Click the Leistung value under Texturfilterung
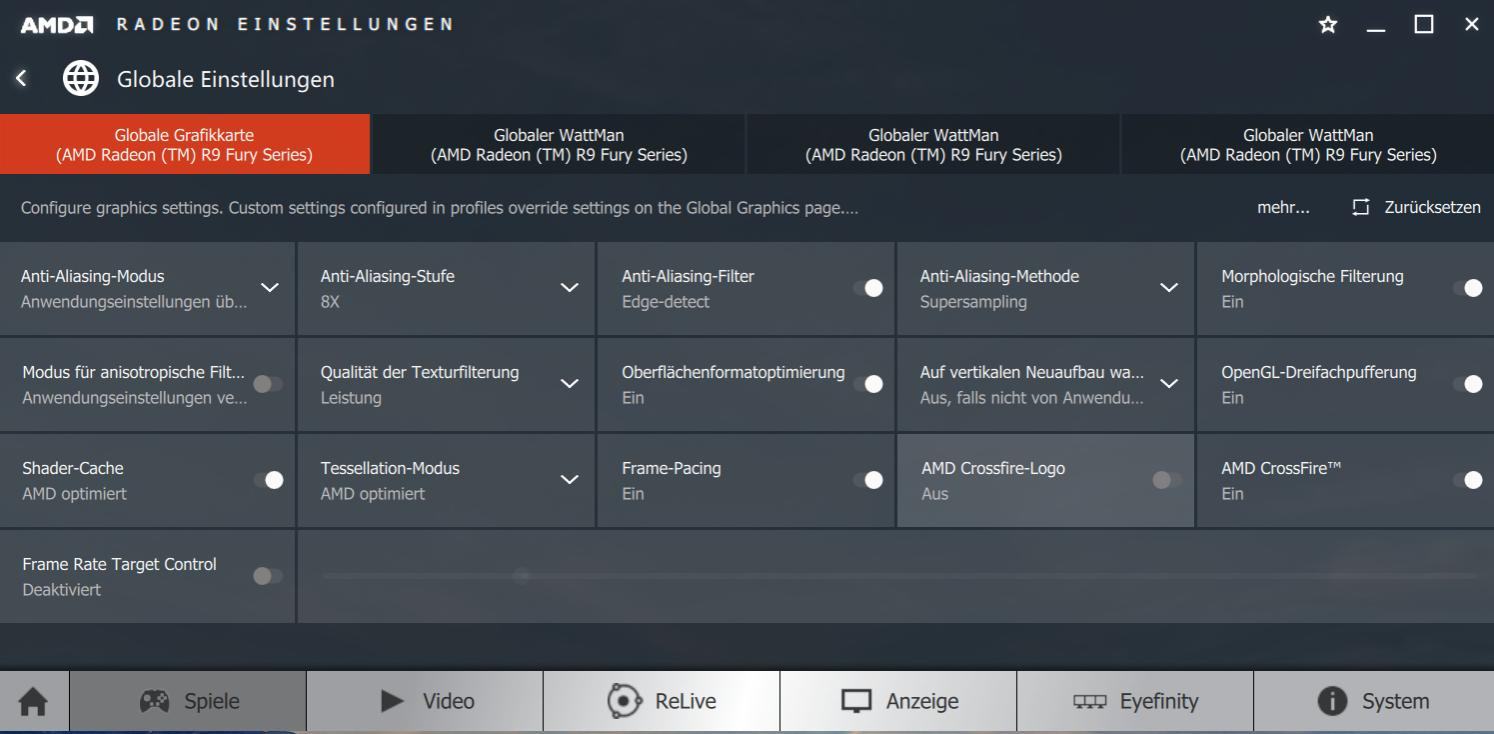1494x734 pixels. pos(351,398)
